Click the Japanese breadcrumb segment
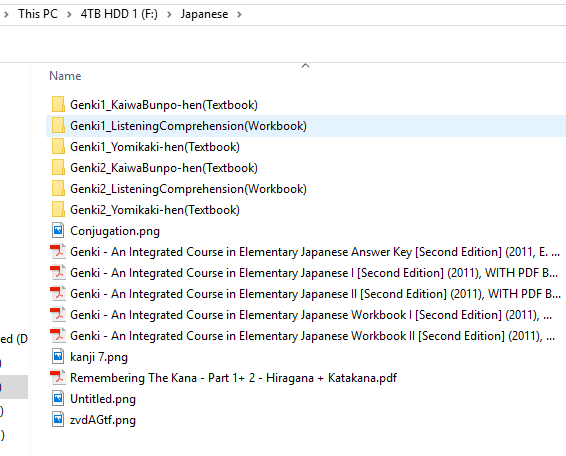This screenshot has height=456, width=566. (204, 14)
